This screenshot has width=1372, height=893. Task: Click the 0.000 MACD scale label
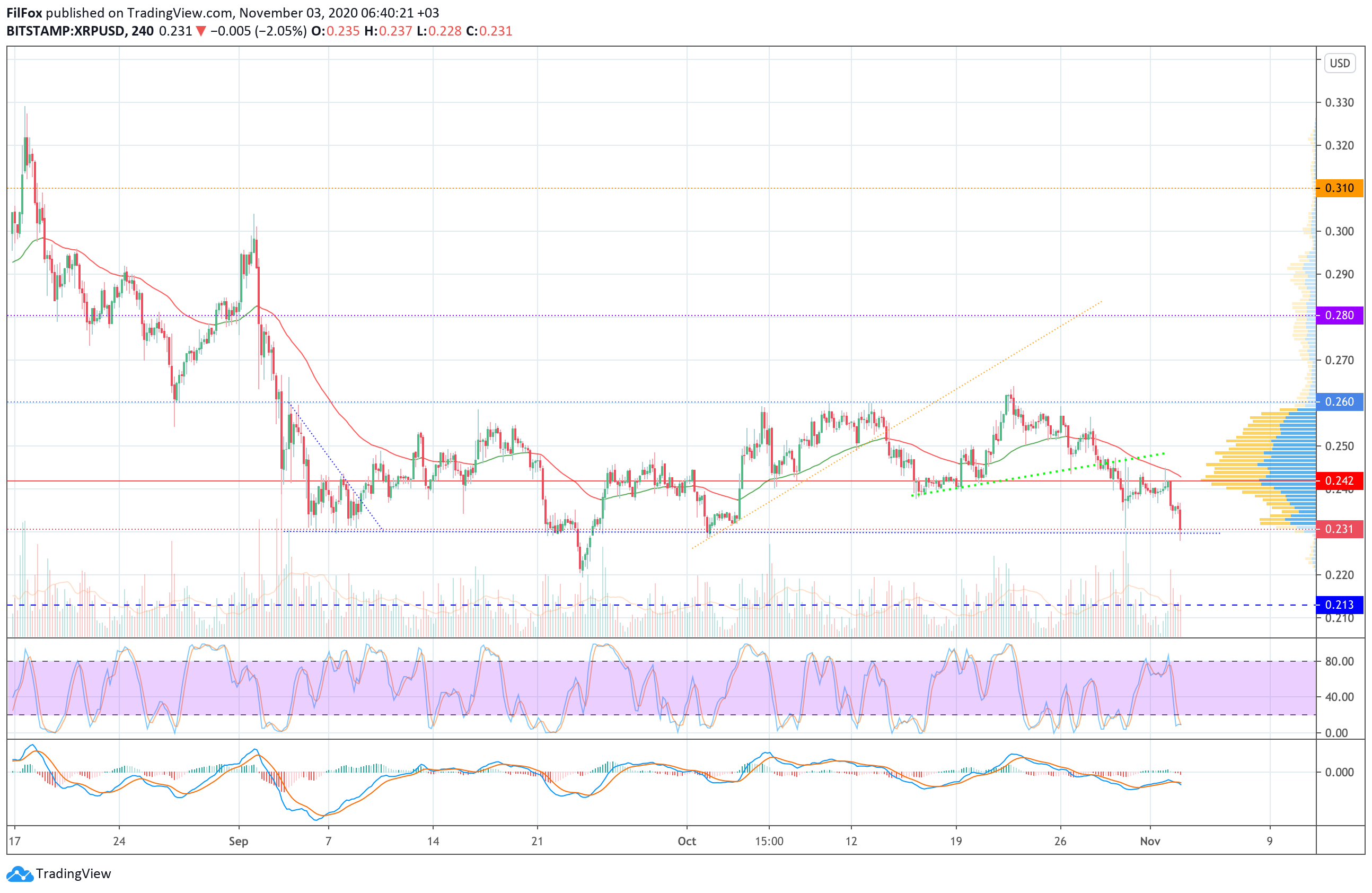pos(1339,772)
